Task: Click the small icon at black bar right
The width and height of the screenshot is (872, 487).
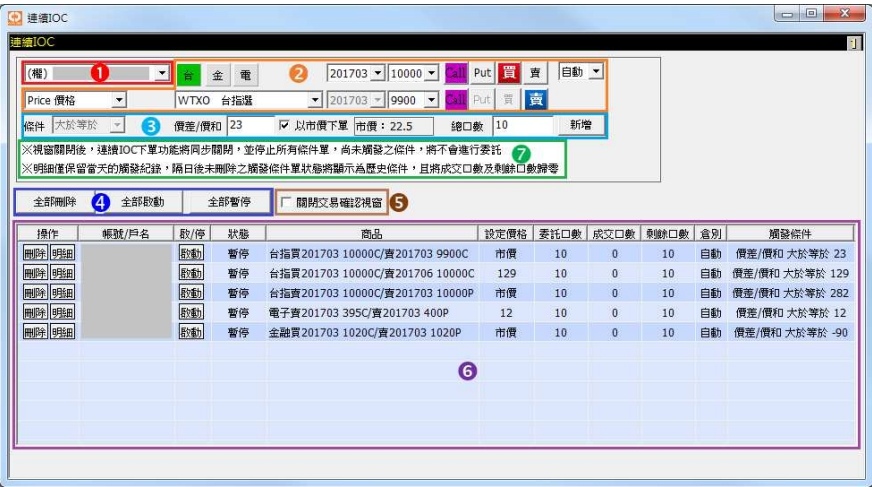Action: click(x=854, y=43)
